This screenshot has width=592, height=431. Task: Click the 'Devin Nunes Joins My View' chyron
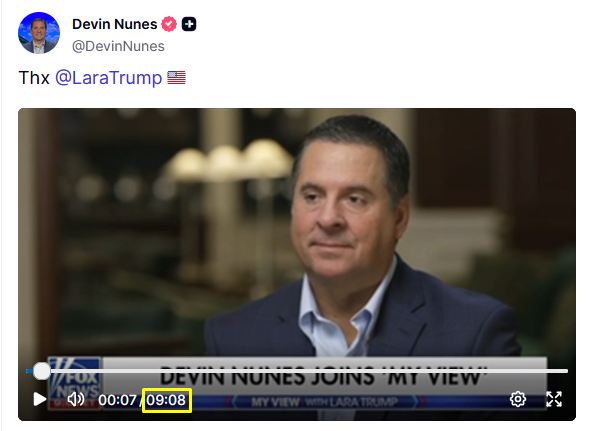pos(324,376)
